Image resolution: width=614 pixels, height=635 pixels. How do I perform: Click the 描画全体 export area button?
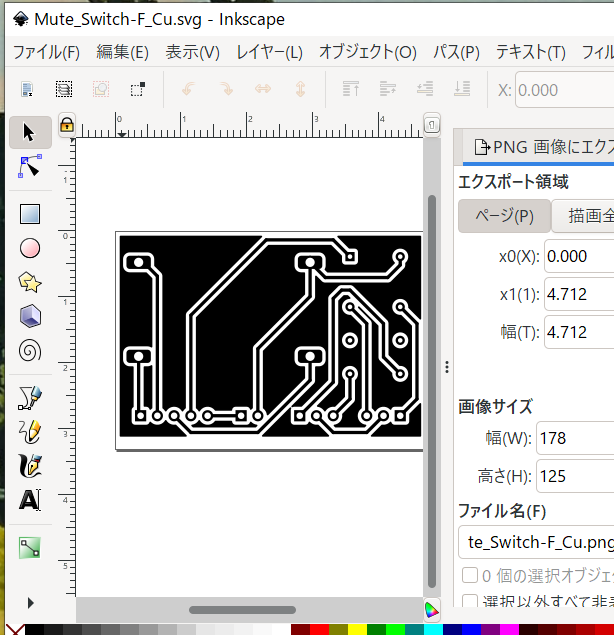(x=583, y=216)
